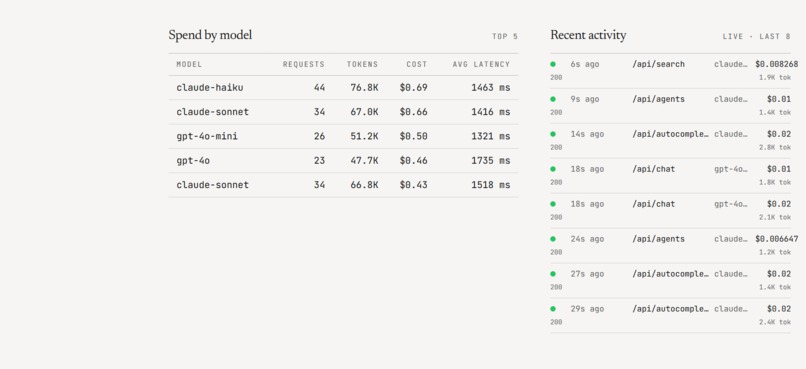Click the 1463 ms latency value
Screen dimensions: 806x369
click(x=491, y=88)
